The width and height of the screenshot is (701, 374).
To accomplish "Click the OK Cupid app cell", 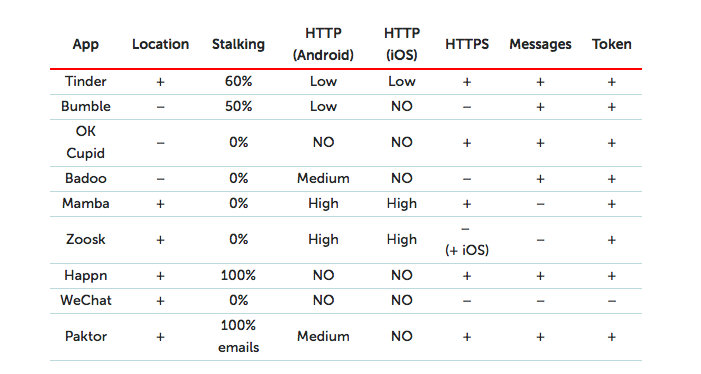I will pyautogui.click(x=85, y=143).
